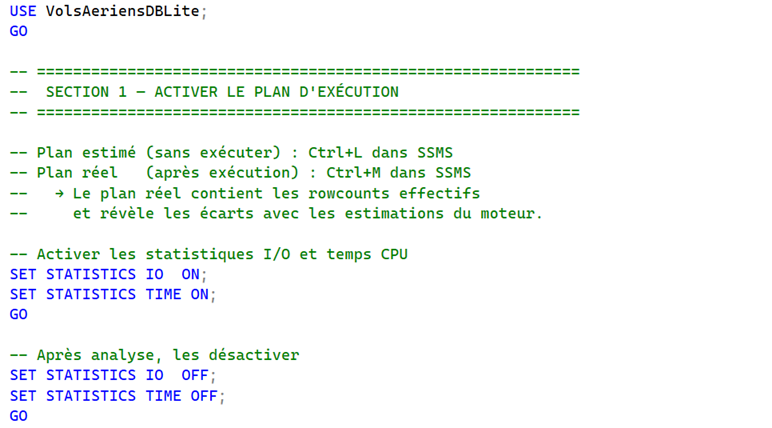Click the ON keyword in SET STATISTICS IO ON

pyautogui.click(x=191, y=274)
